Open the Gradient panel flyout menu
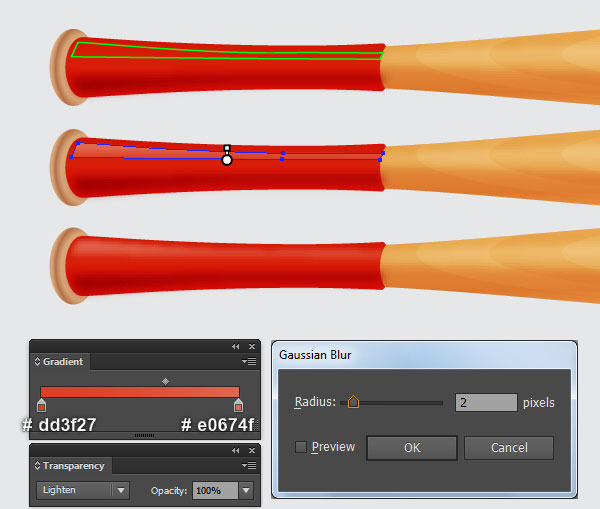 point(249,361)
